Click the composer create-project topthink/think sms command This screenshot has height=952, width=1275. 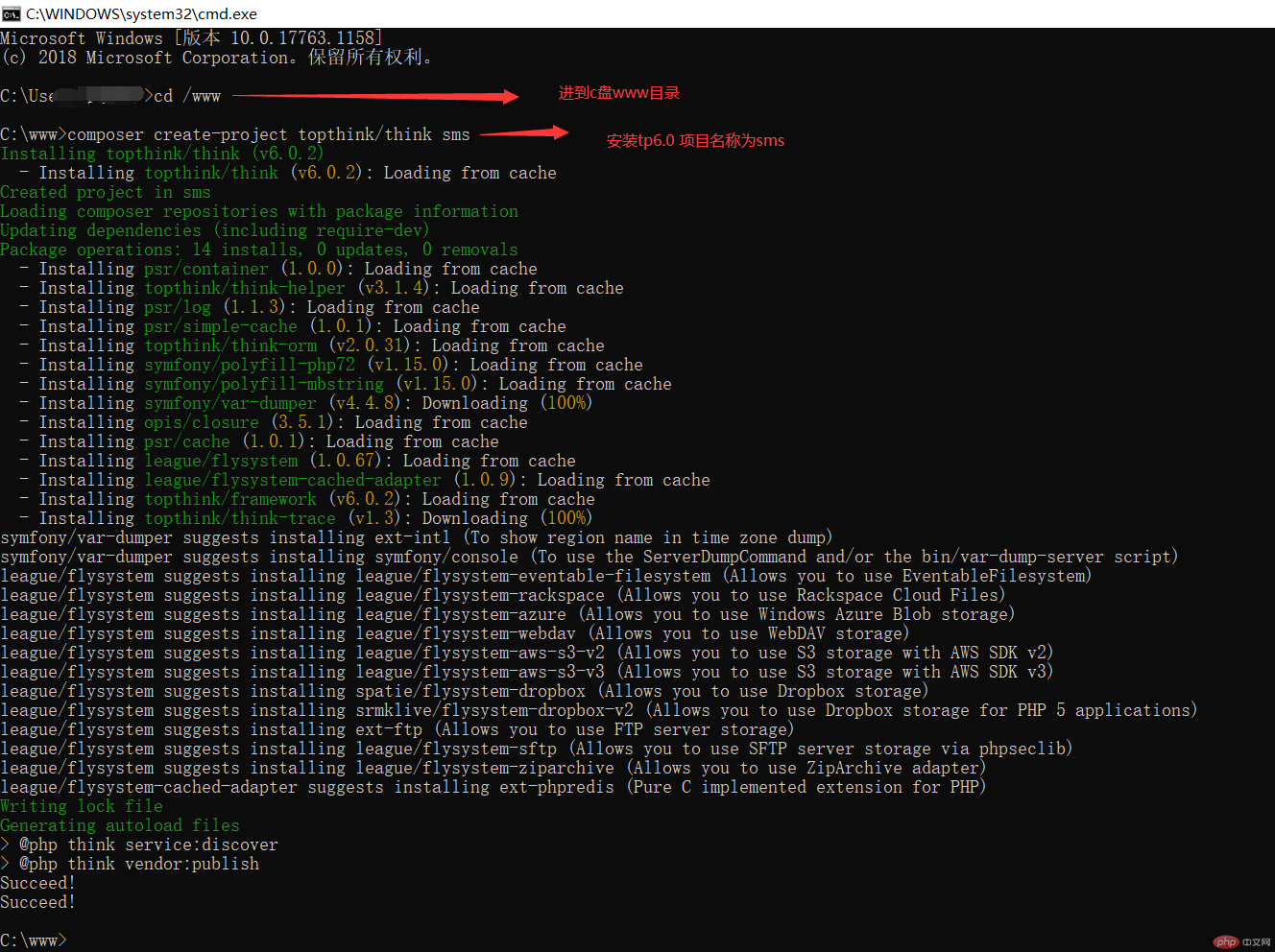coord(269,135)
